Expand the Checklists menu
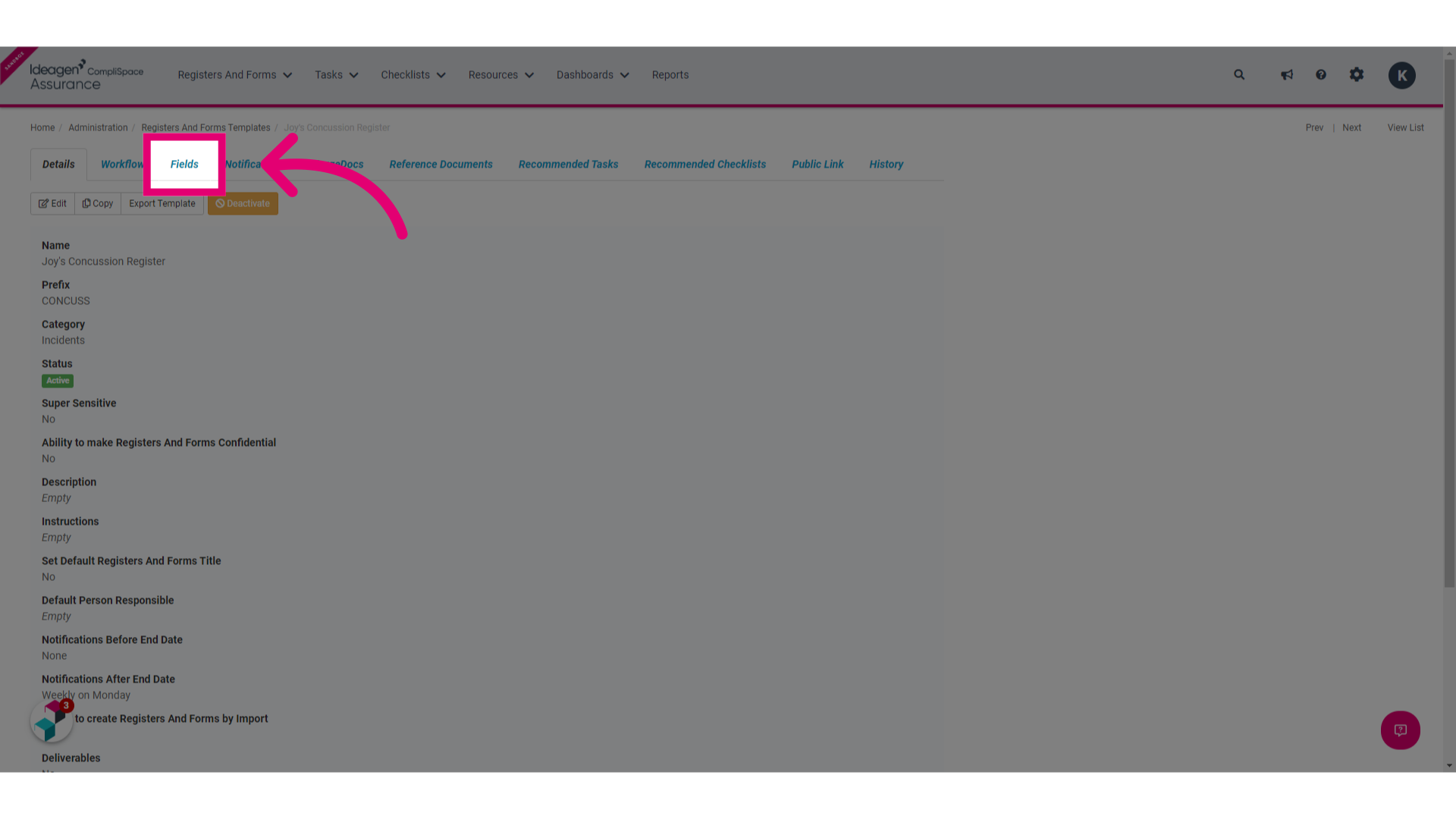This screenshot has height=819, width=1456. coord(413,74)
